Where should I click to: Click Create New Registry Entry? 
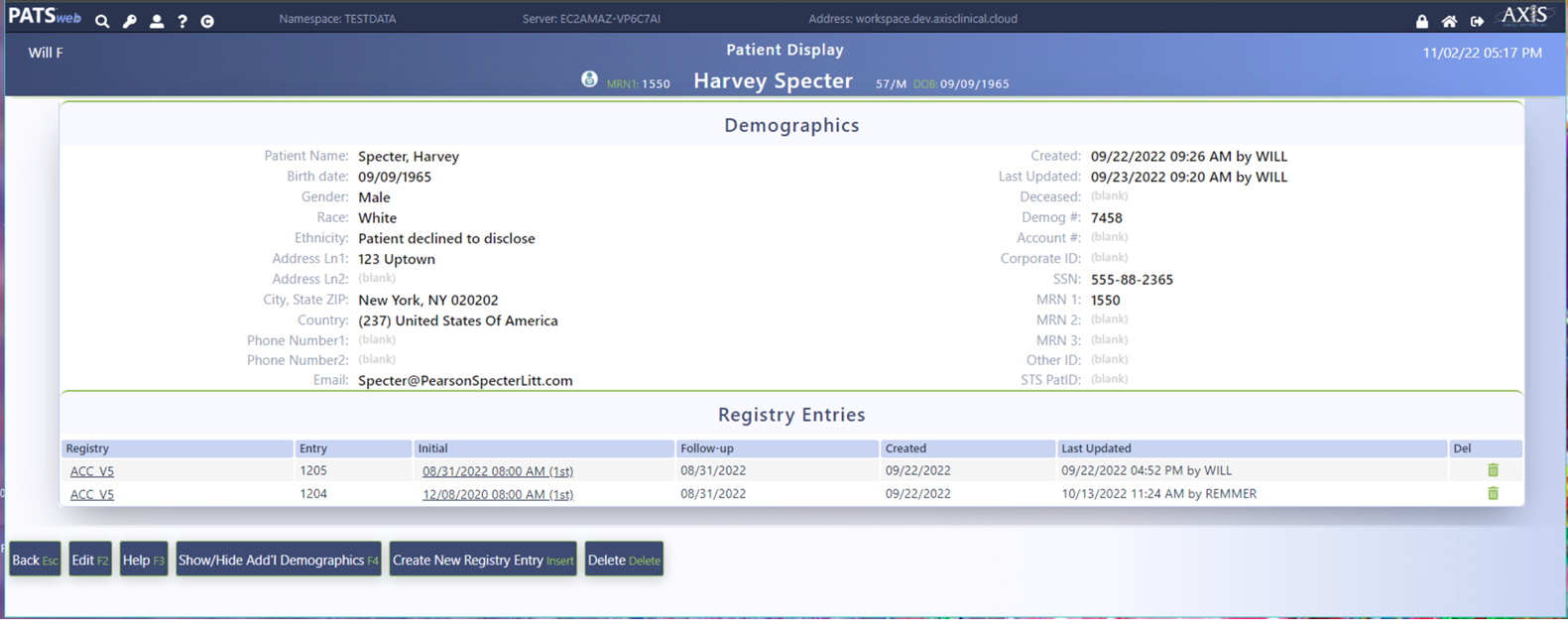[x=483, y=560]
